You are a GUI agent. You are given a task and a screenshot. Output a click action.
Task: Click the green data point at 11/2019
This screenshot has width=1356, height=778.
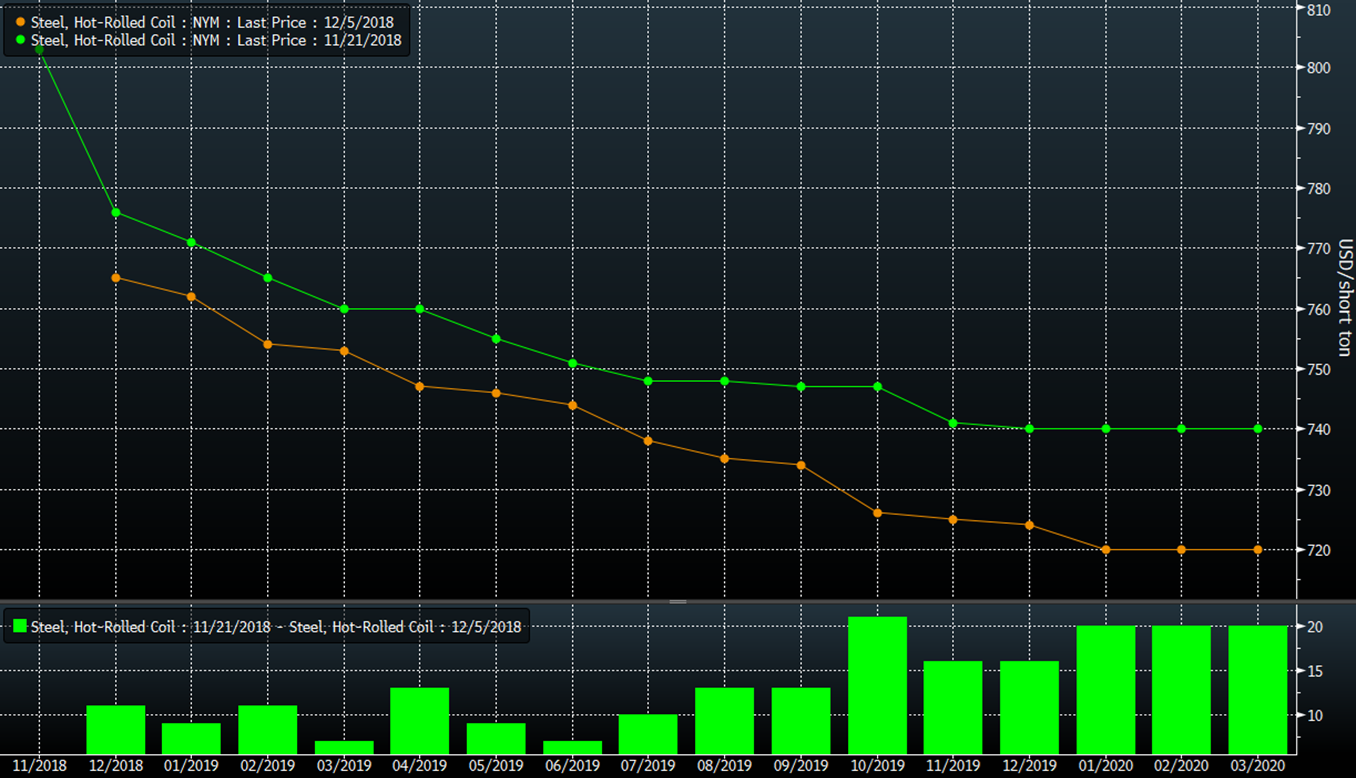tap(953, 423)
